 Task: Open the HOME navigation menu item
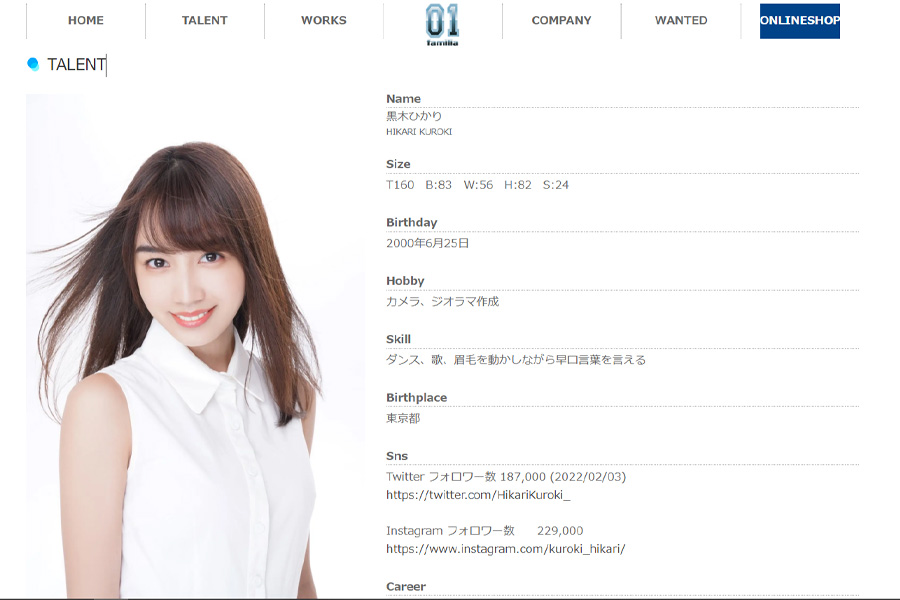(85, 20)
